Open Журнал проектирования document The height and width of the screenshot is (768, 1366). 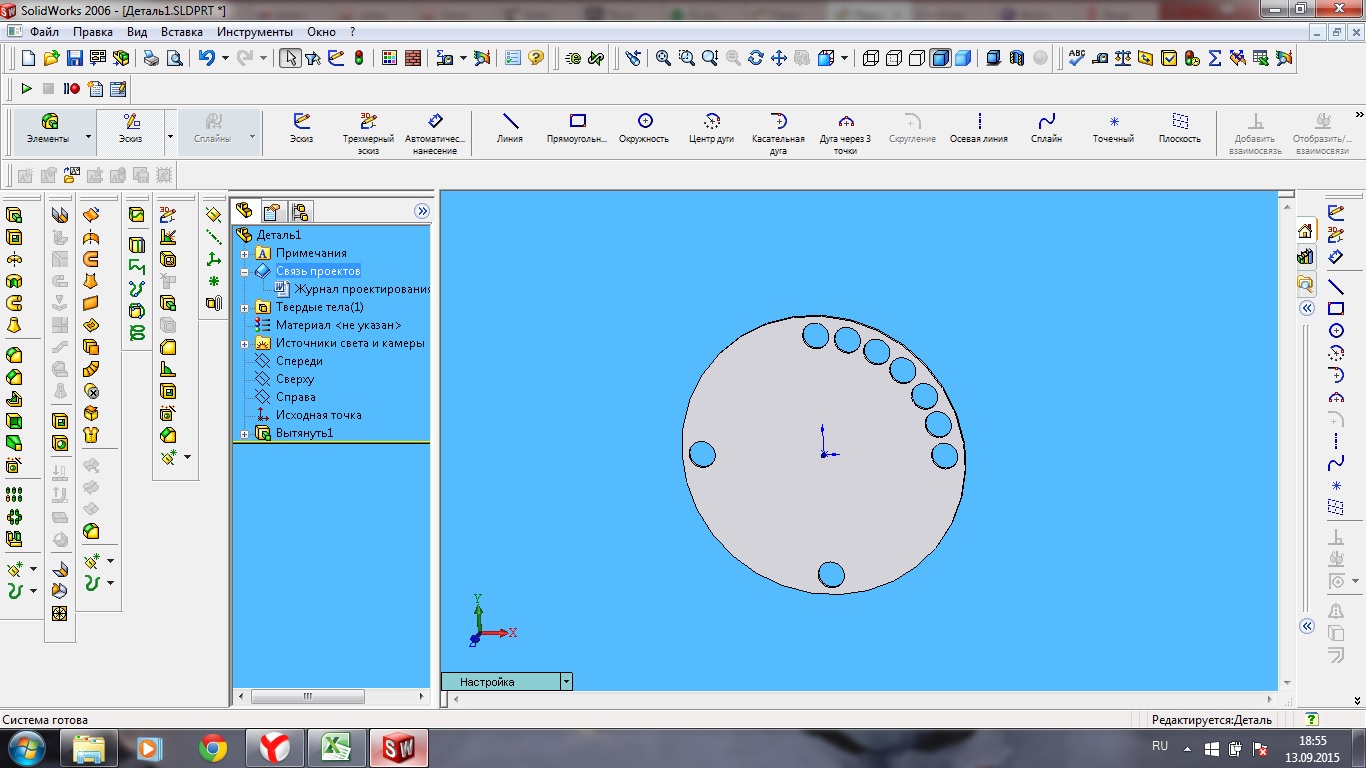tap(360, 289)
